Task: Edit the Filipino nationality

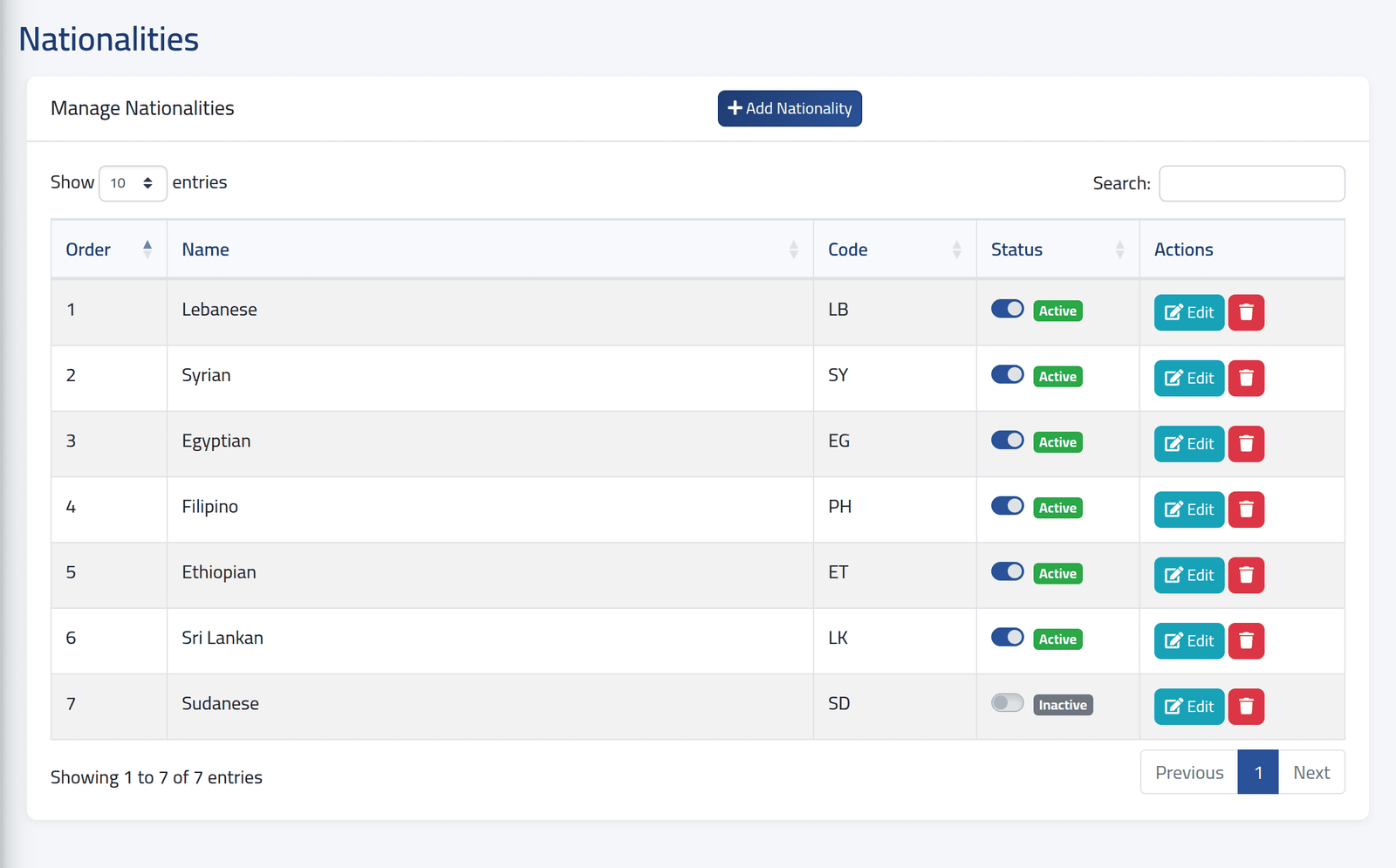Action: 1189,509
